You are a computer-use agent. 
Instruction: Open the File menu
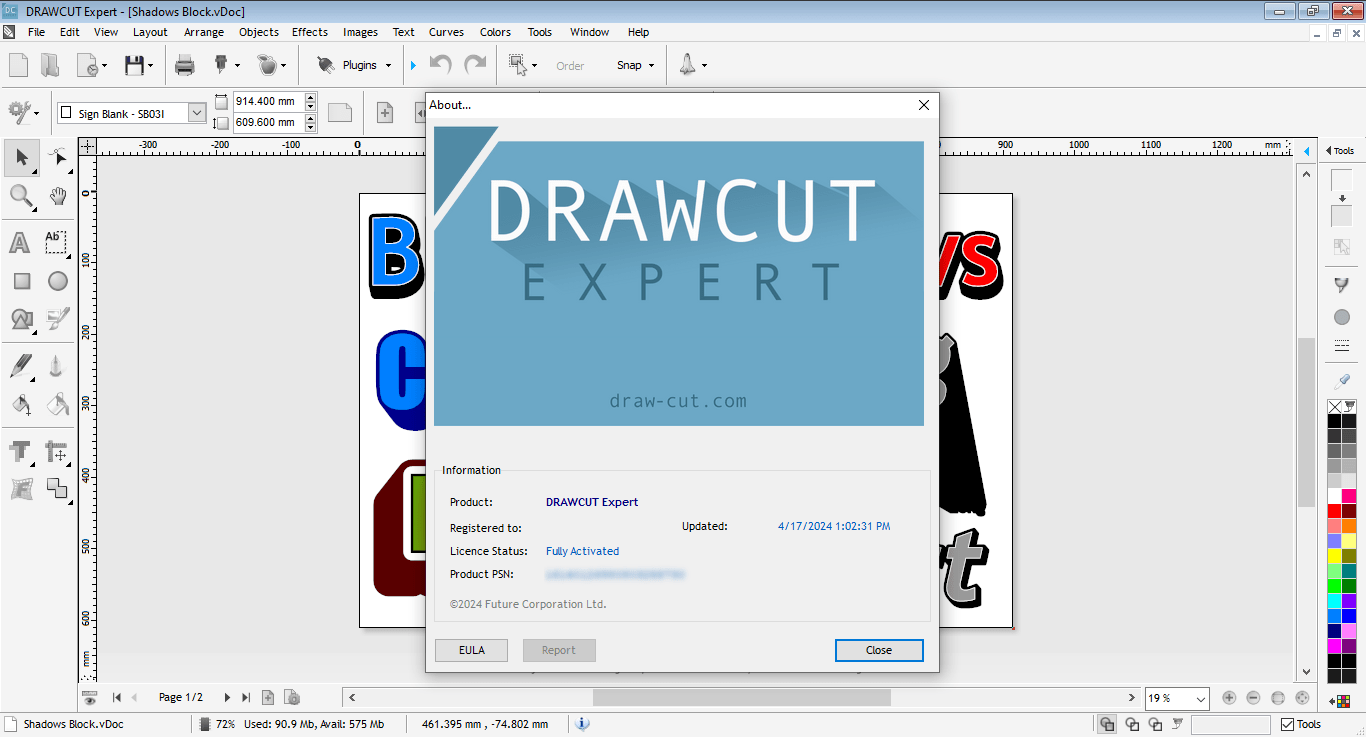(37, 32)
